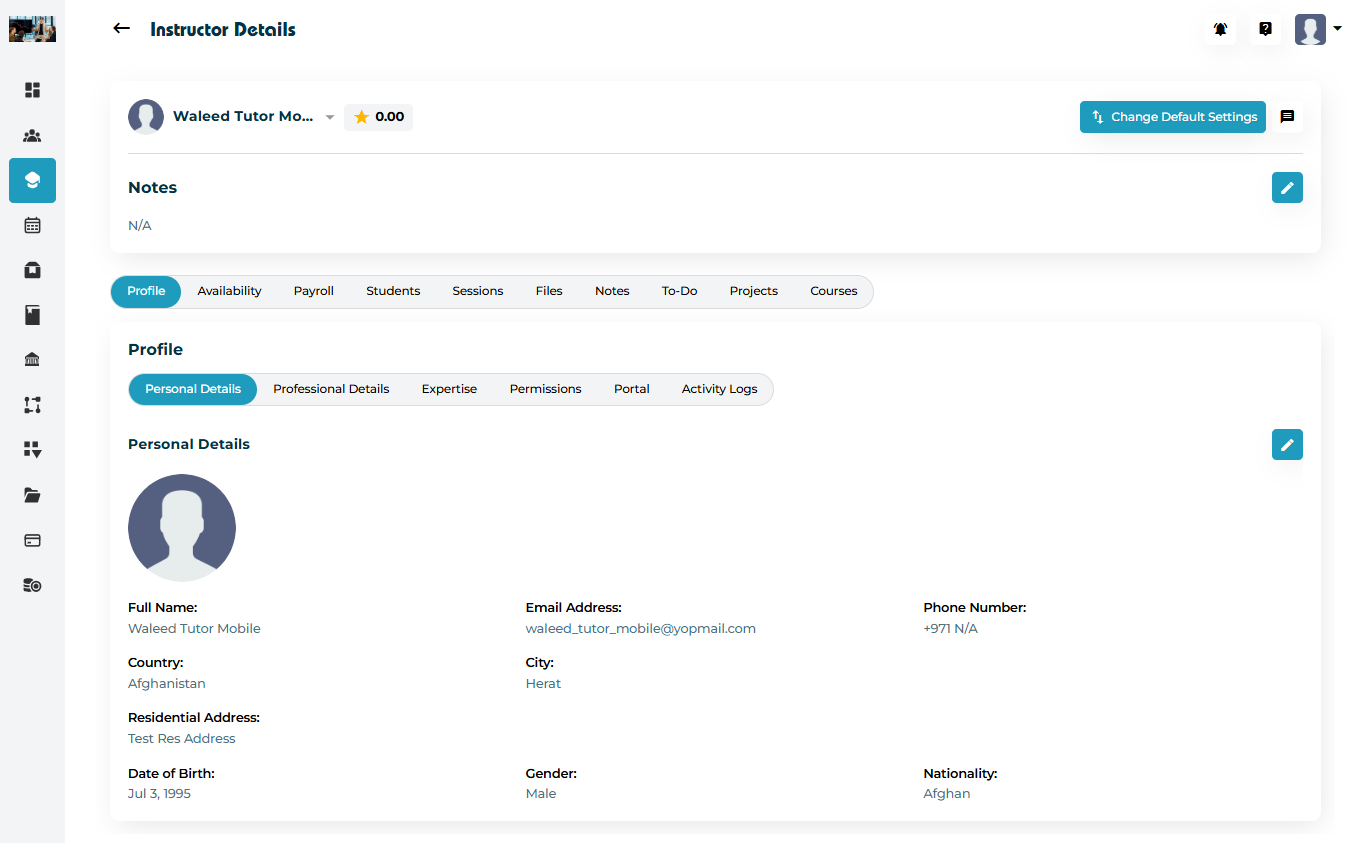Open the bank building icon in sidebar
The image size is (1366, 843).
tap(32, 360)
